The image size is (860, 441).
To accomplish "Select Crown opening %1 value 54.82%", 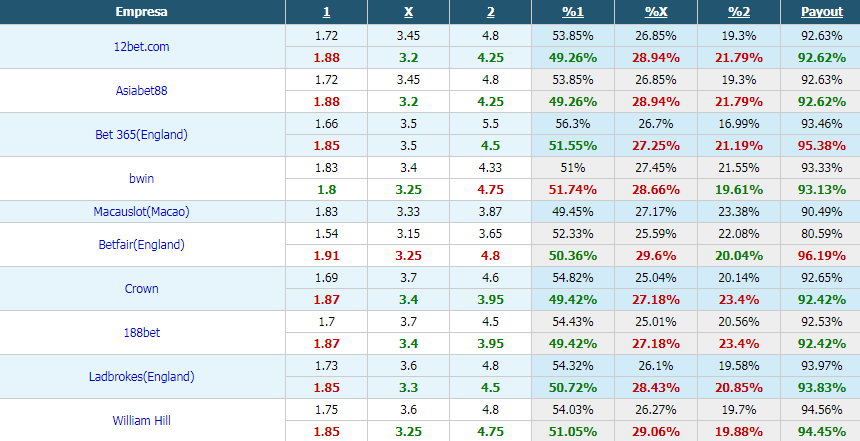I will point(573,278).
